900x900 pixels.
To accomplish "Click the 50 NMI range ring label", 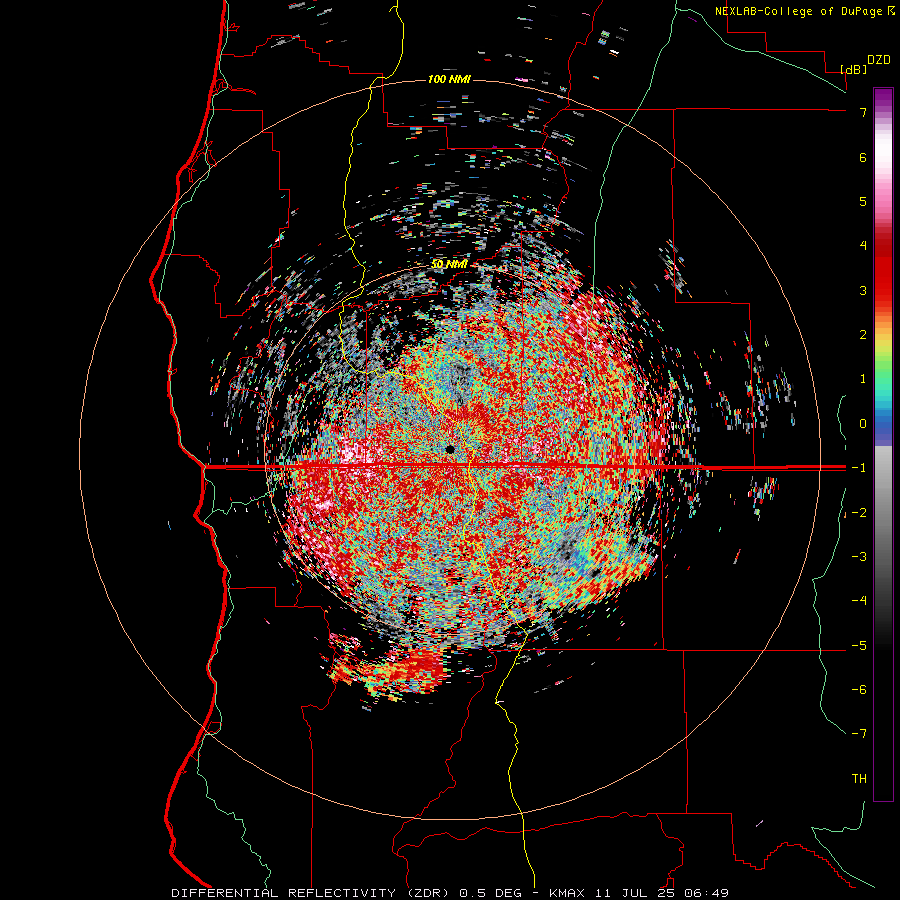I will click(x=449, y=264).
